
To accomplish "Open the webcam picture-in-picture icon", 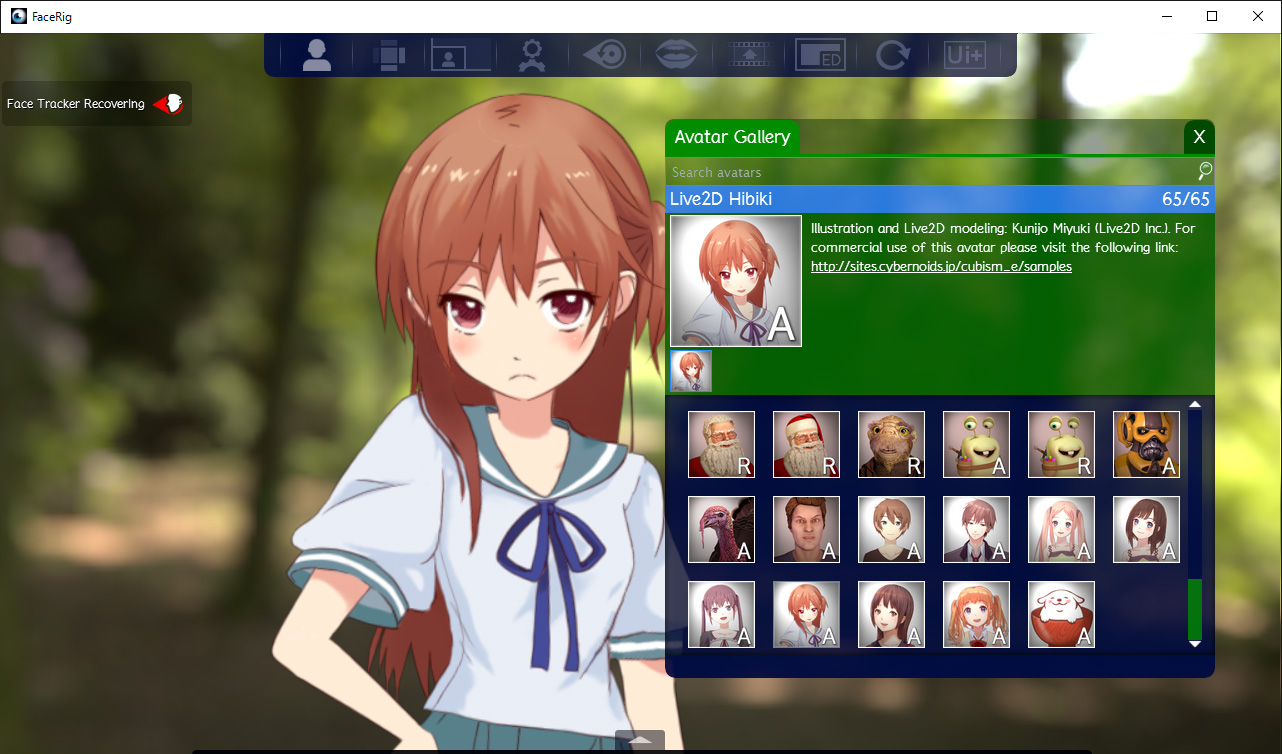I will [460, 56].
